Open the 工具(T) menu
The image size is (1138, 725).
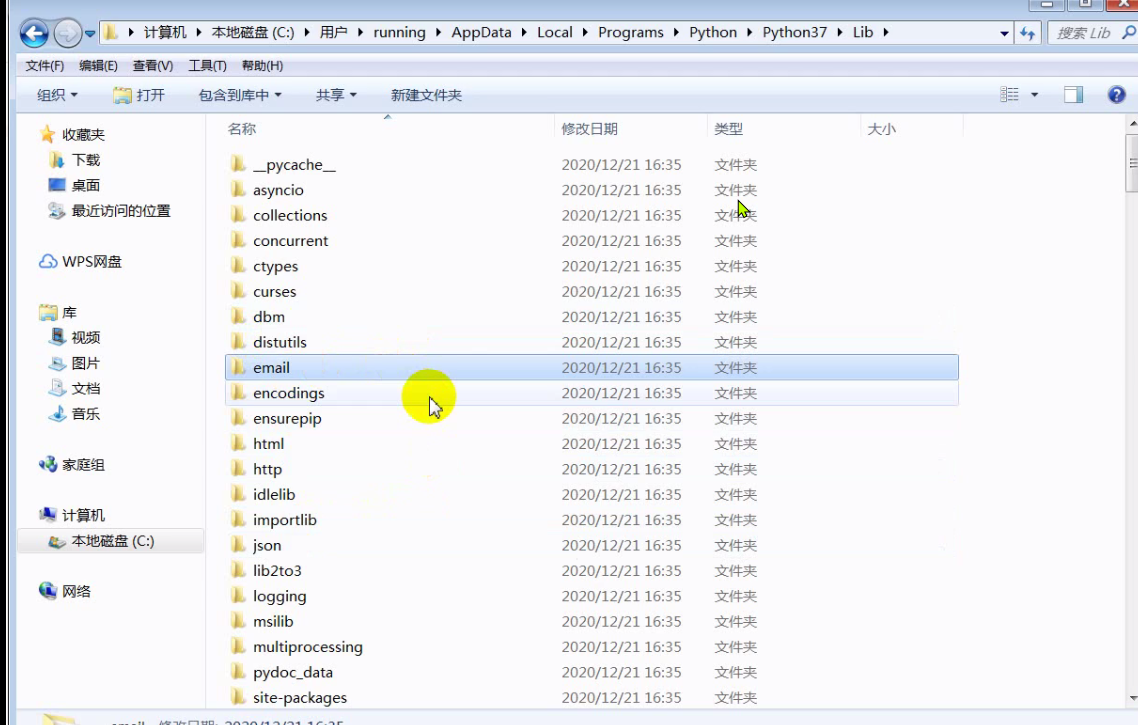pyautogui.click(x=208, y=66)
